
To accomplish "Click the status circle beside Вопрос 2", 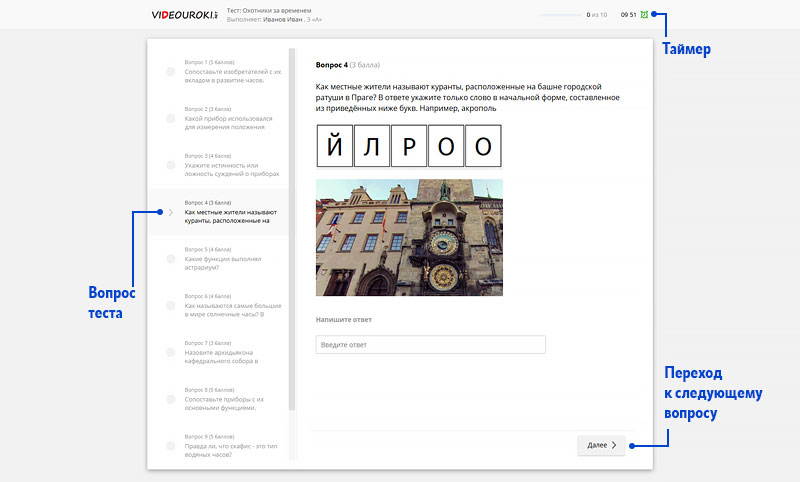I will 171,118.
